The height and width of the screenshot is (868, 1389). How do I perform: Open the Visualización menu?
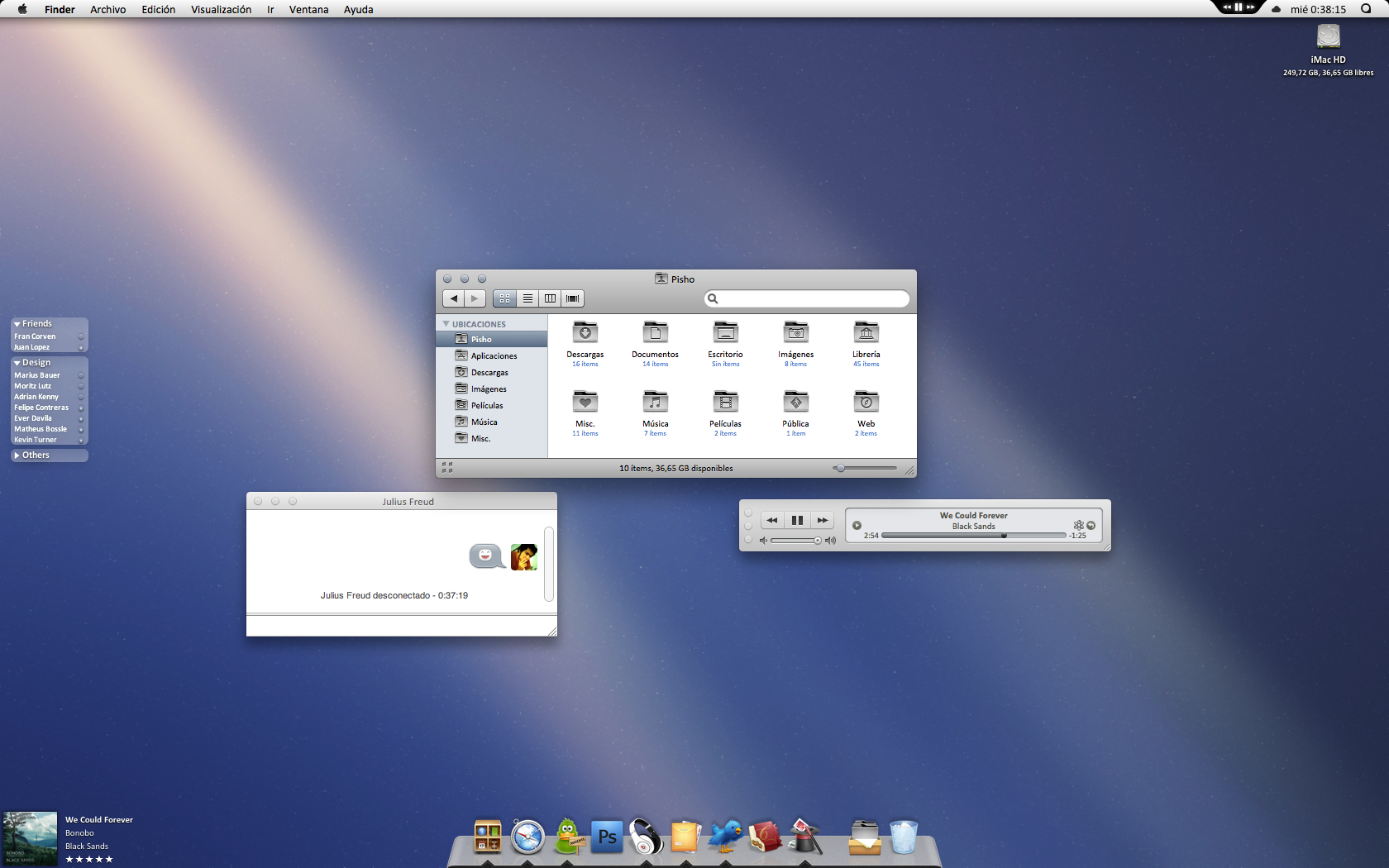[x=222, y=9]
